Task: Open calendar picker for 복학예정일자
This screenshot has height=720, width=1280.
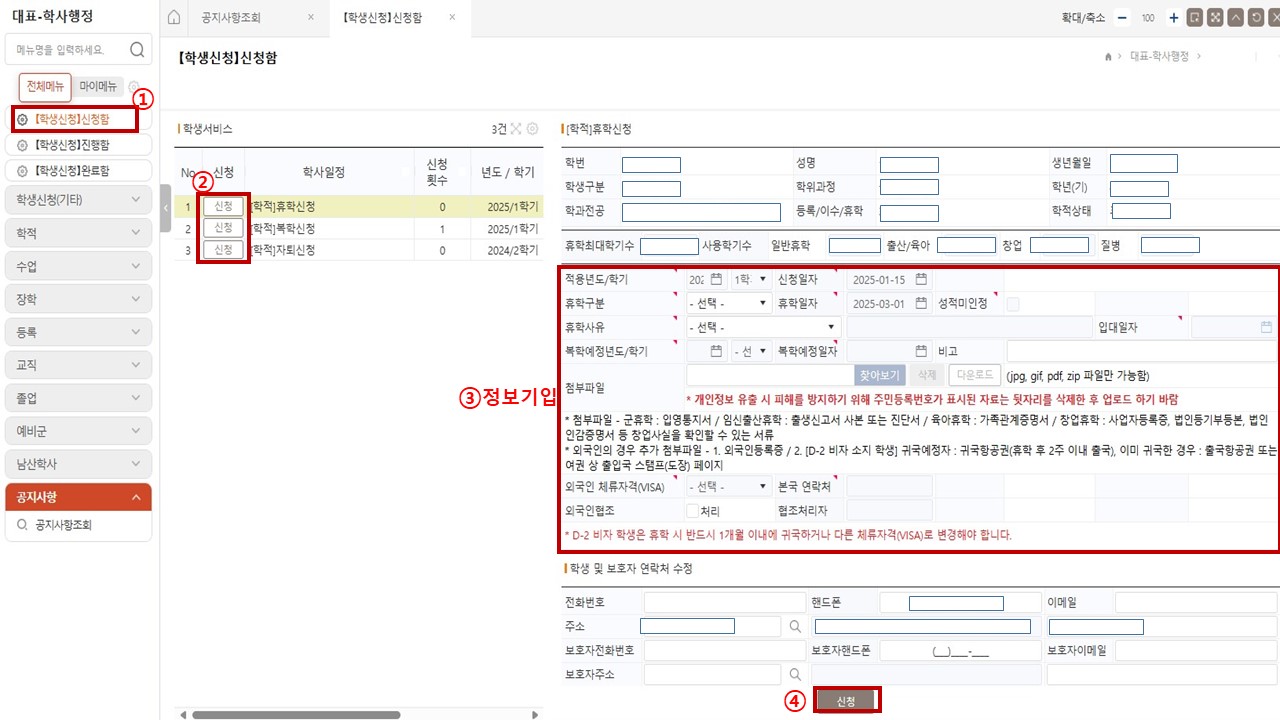Action: pyautogui.click(x=921, y=351)
